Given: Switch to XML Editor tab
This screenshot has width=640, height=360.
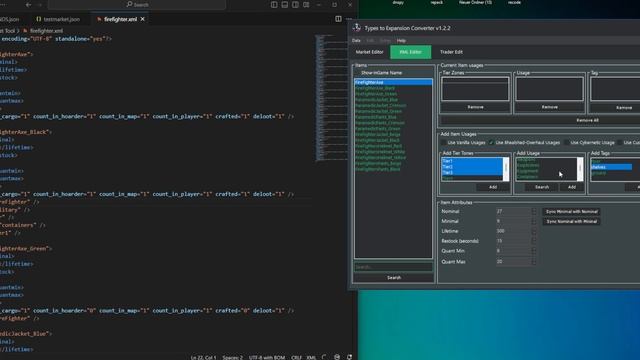Looking at the screenshot, I should (x=410, y=52).
